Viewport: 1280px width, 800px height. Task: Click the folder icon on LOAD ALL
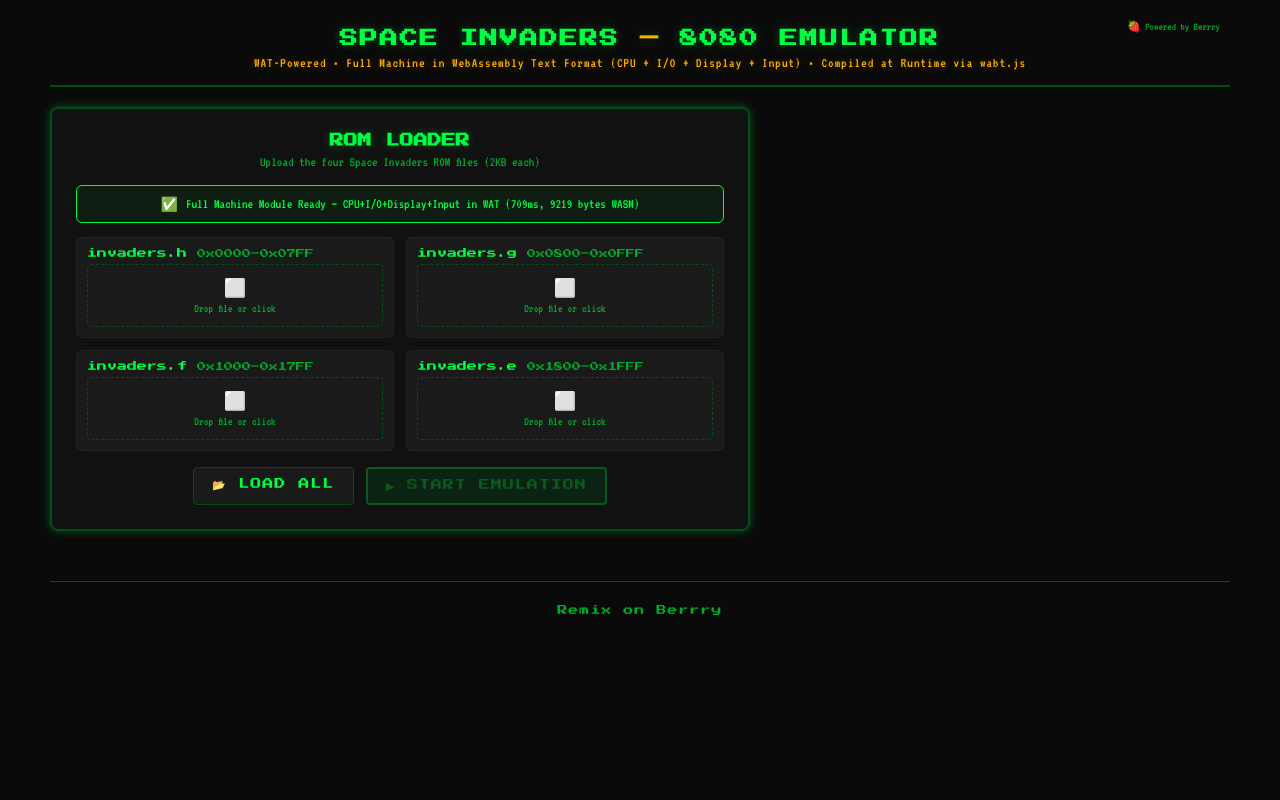tap(219, 484)
